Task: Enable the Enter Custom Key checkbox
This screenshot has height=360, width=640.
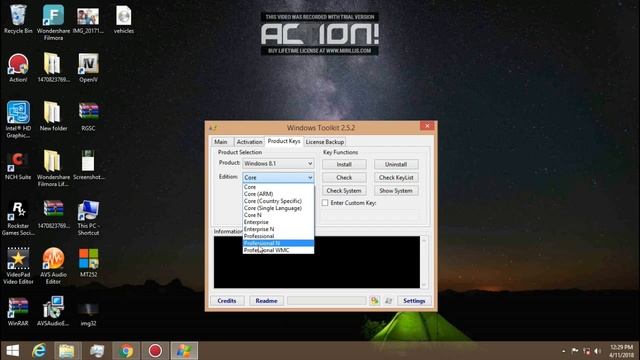Action: (325, 203)
